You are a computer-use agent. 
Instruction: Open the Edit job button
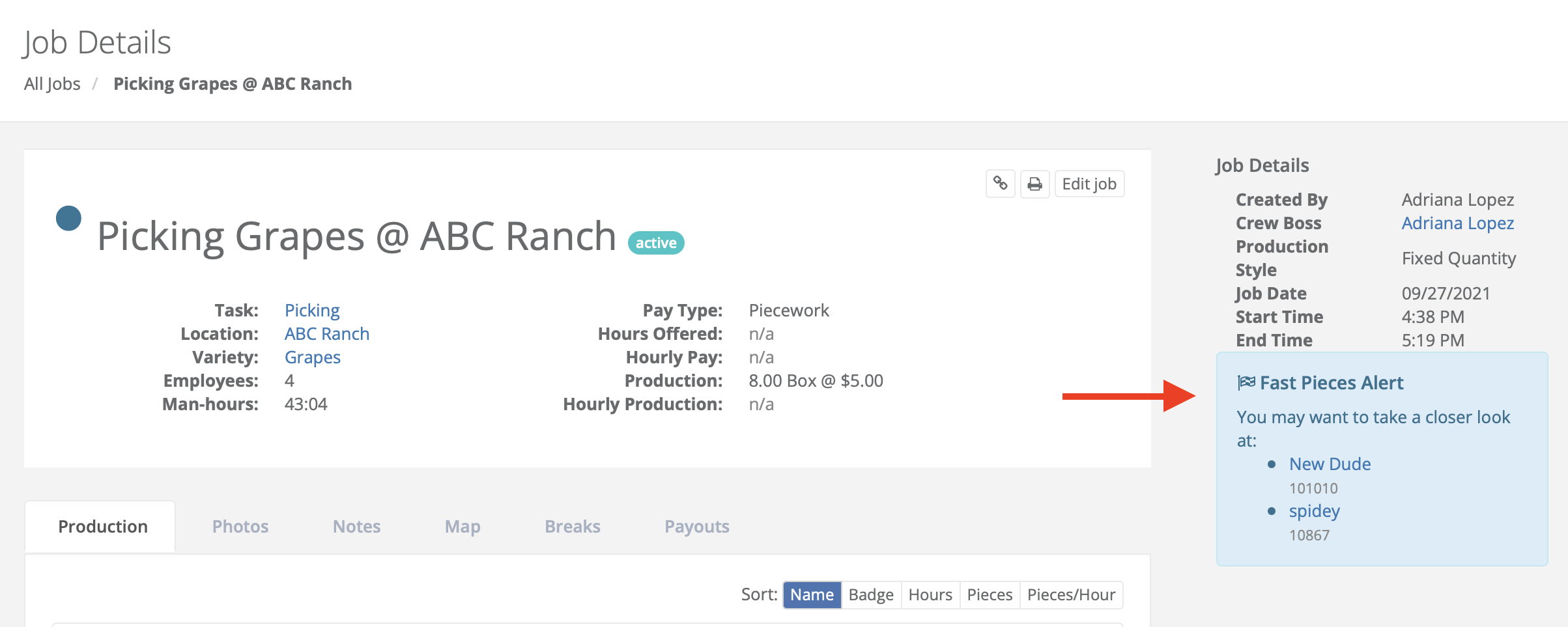click(1089, 184)
